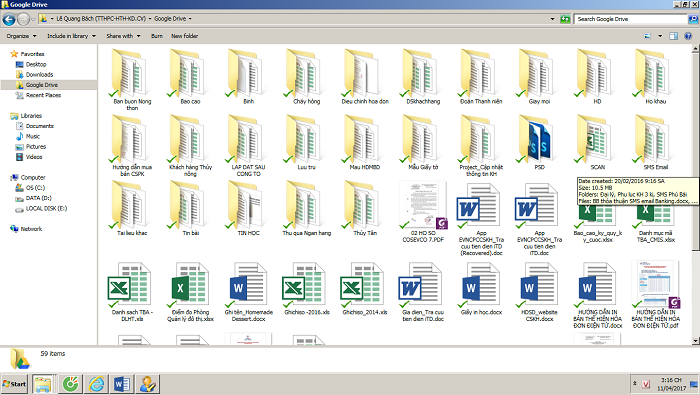The width and height of the screenshot is (700, 395).
Task: Select 02 HD SD COSEVCO 7.PDF file
Action: coord(423,212)
